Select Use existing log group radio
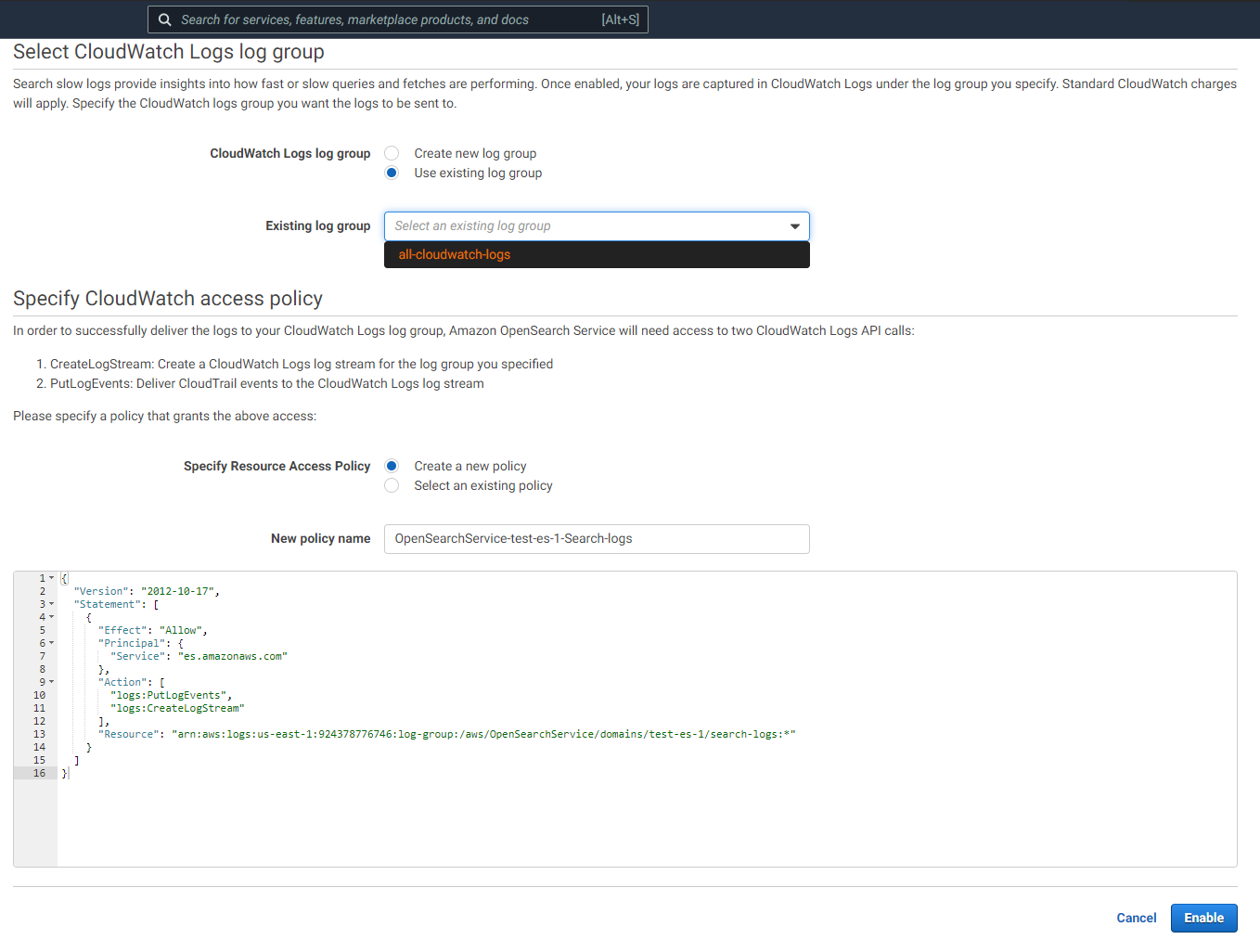The width and height of the screenshot is (1260, 952). [x=392, y=173]
